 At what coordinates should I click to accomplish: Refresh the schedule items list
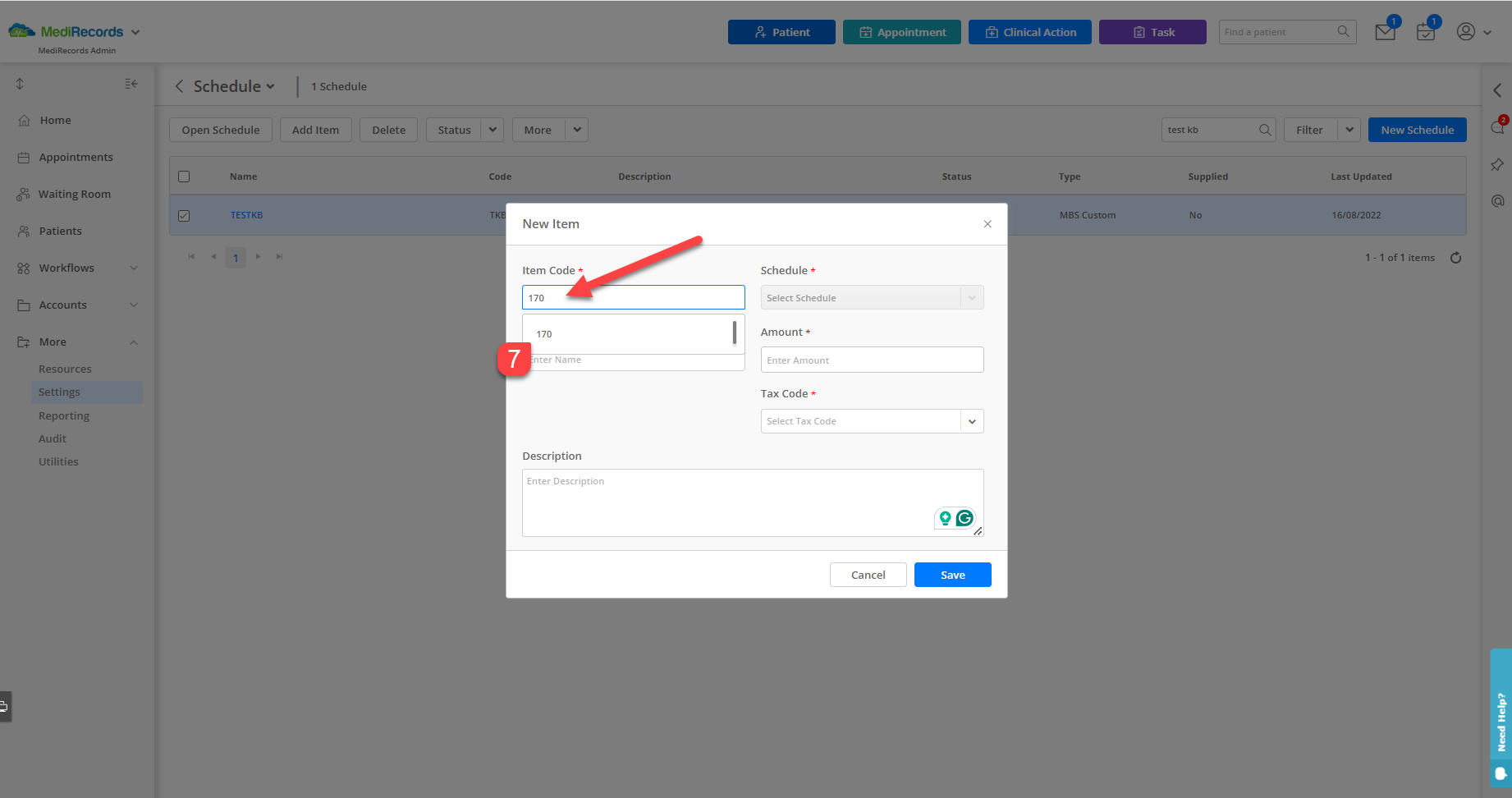1456,257
